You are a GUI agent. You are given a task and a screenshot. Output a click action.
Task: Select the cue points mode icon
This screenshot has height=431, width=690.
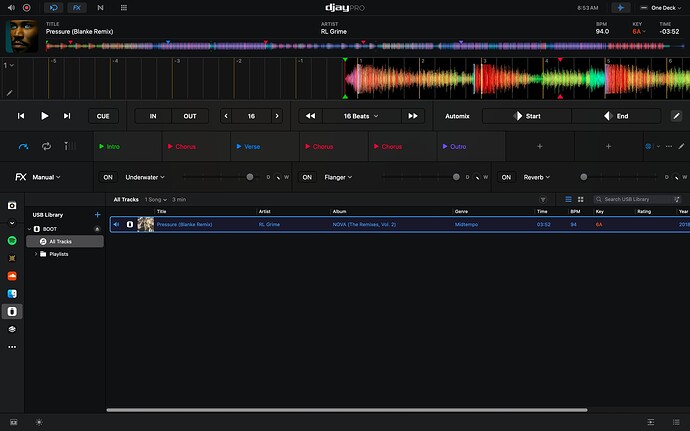pos(23,146)
